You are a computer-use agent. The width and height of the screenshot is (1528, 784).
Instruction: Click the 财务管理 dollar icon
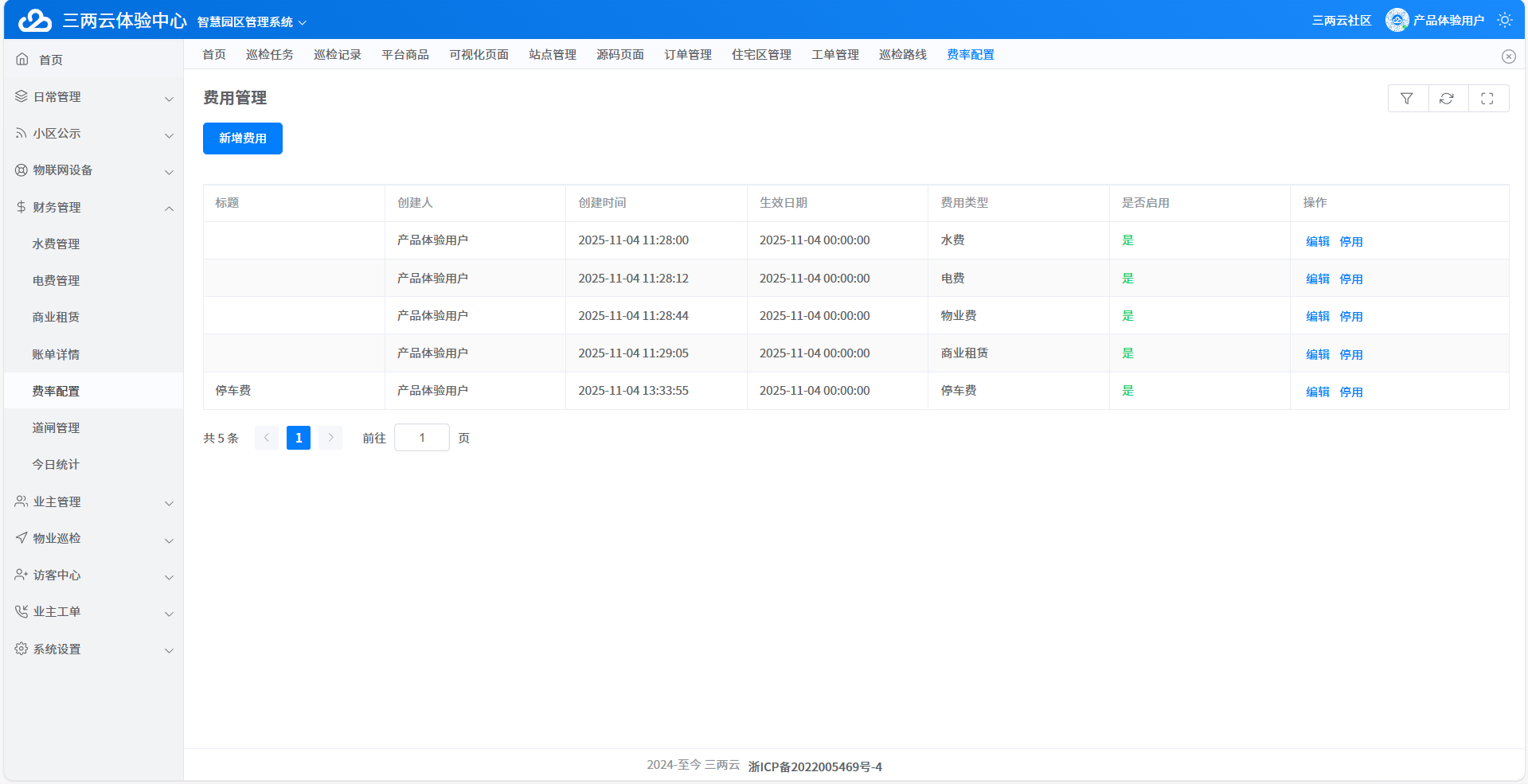pos(20,207)
